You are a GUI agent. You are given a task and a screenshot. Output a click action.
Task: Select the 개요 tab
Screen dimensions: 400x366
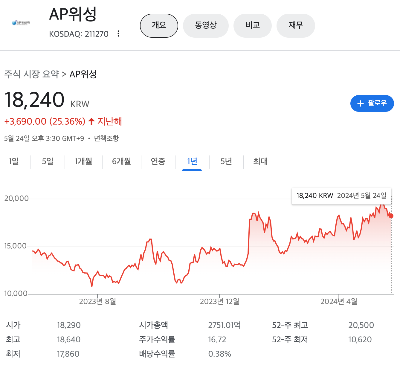coord(159,25)
